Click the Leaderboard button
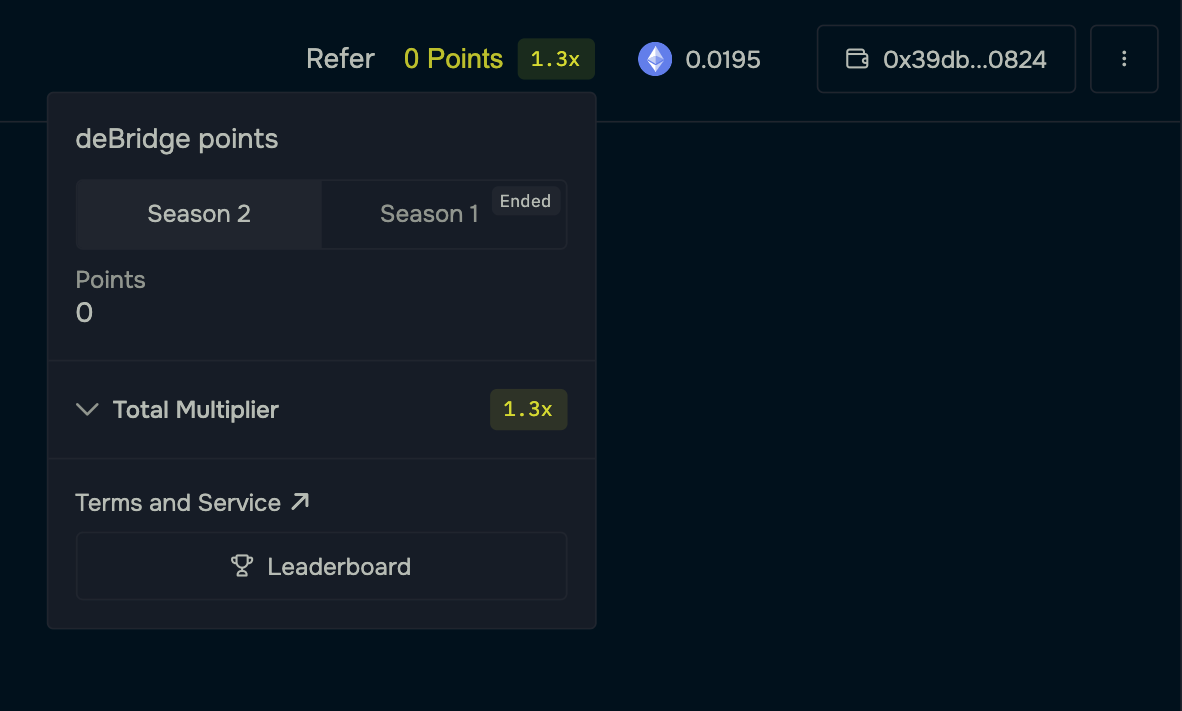The width and height of the screenshot is (1182, 711). (x=321, y=566)
